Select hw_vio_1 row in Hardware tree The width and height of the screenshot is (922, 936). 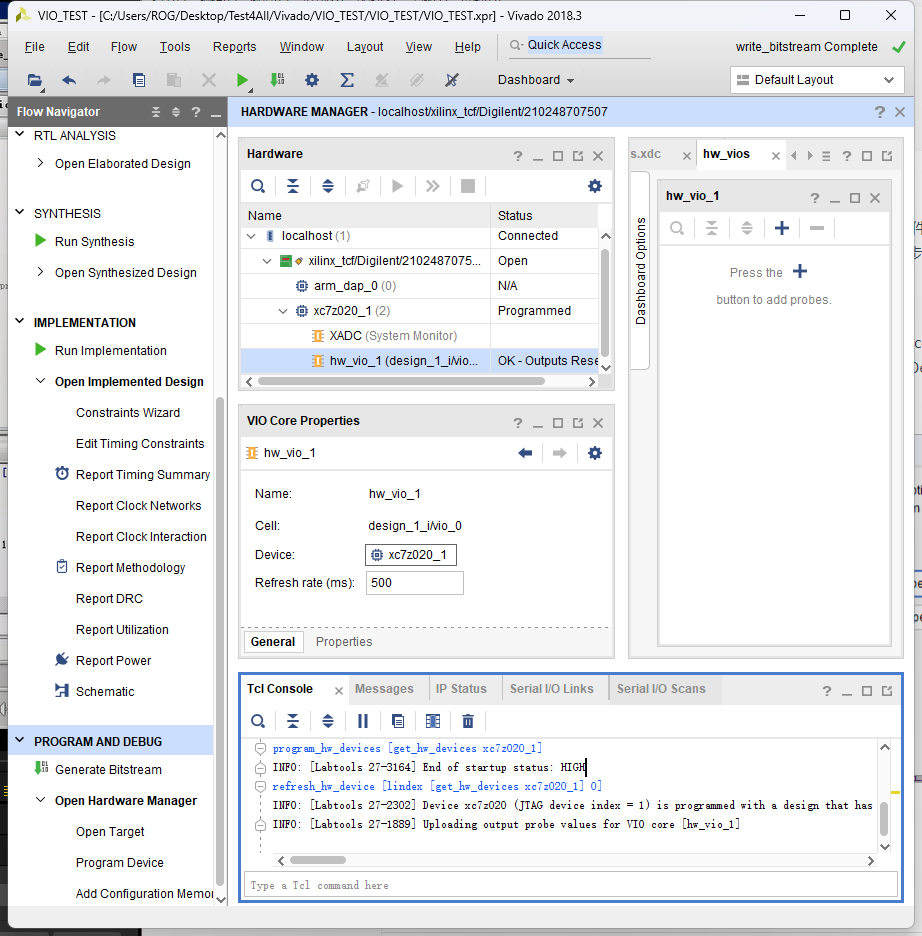click(420, 361)
